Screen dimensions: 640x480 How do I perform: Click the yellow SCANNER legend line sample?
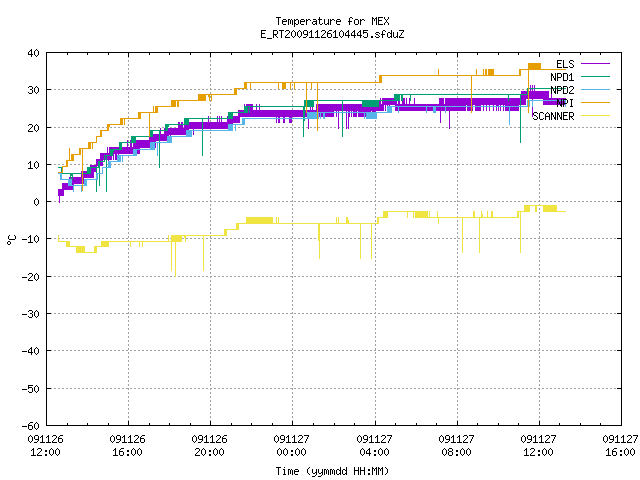pos(595,116)
